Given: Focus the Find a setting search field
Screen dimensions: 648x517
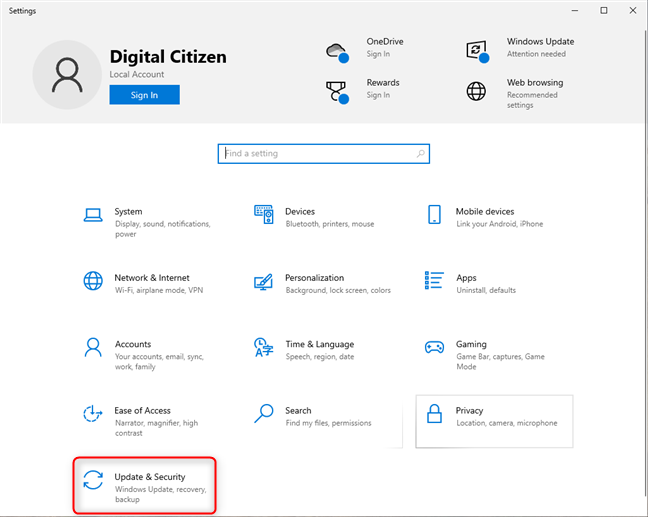Looking at the screenshot, I should tap(324, 154).
